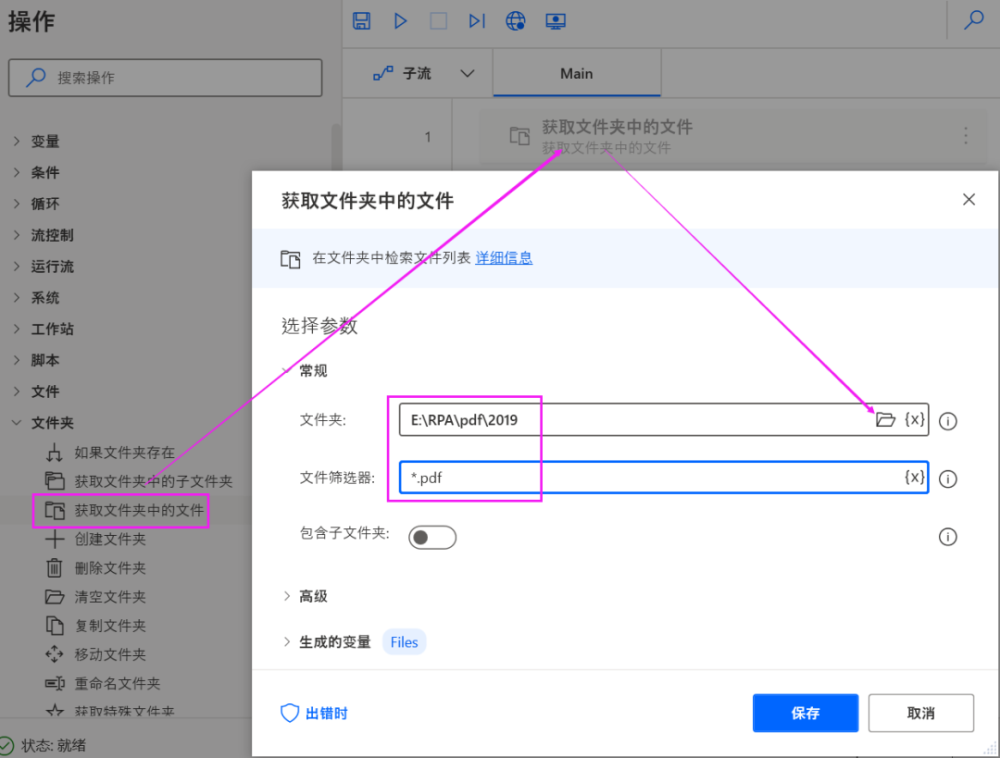
Task: Toggle the 包含子文件夹 switch
Action: (432, 537)
